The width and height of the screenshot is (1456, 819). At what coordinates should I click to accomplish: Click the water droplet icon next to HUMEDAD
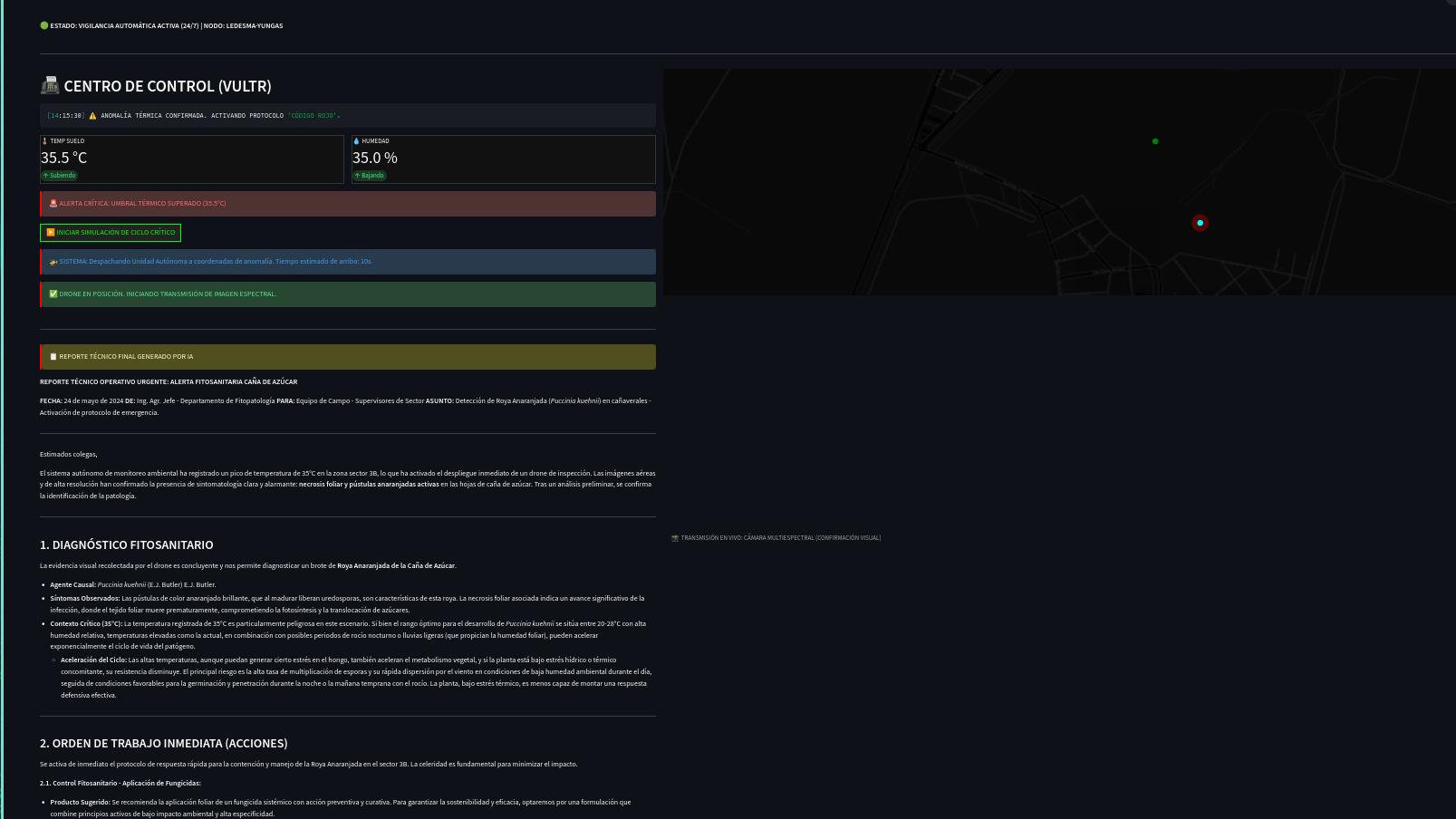tap(356, 141)
